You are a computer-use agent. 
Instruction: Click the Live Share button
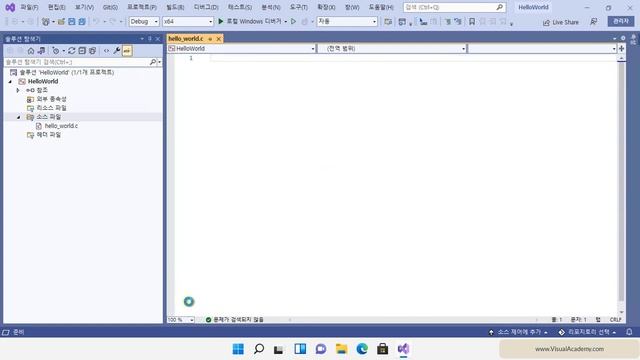(561, 22)
